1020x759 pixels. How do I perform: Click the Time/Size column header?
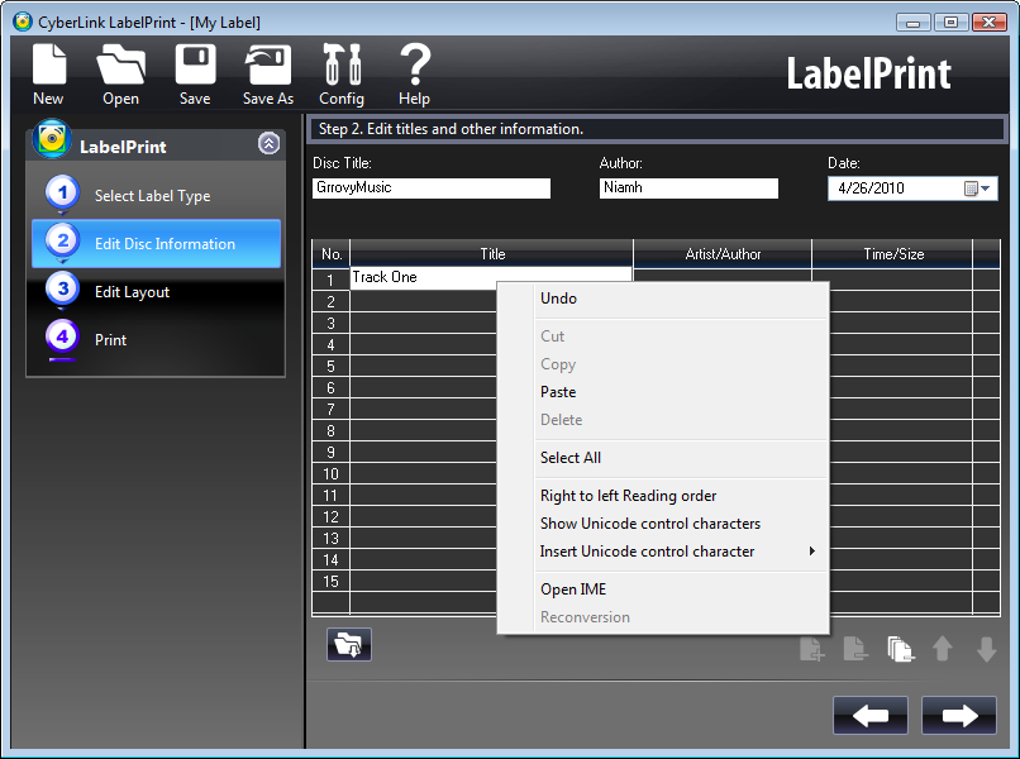click(x=893, y=254)
